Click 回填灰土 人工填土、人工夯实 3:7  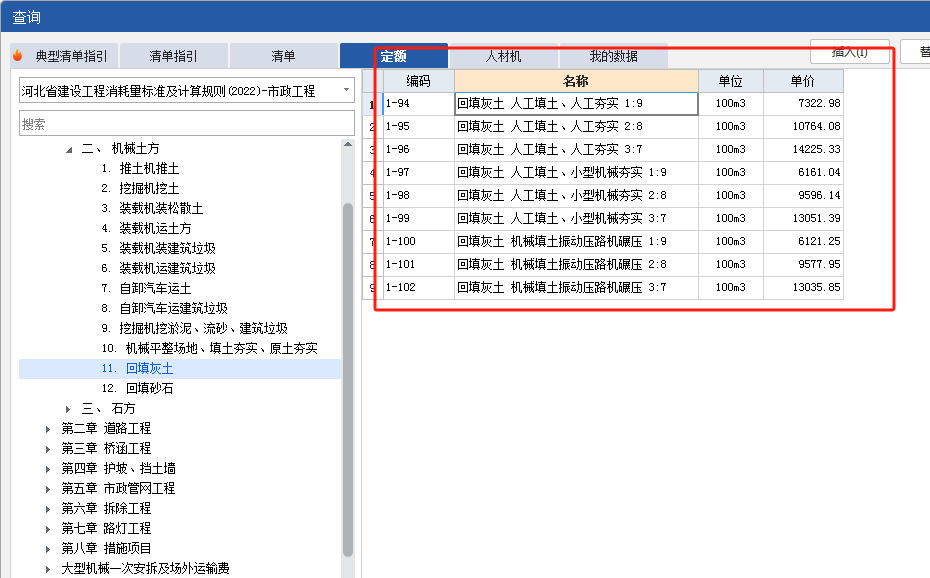pos(576,150)
